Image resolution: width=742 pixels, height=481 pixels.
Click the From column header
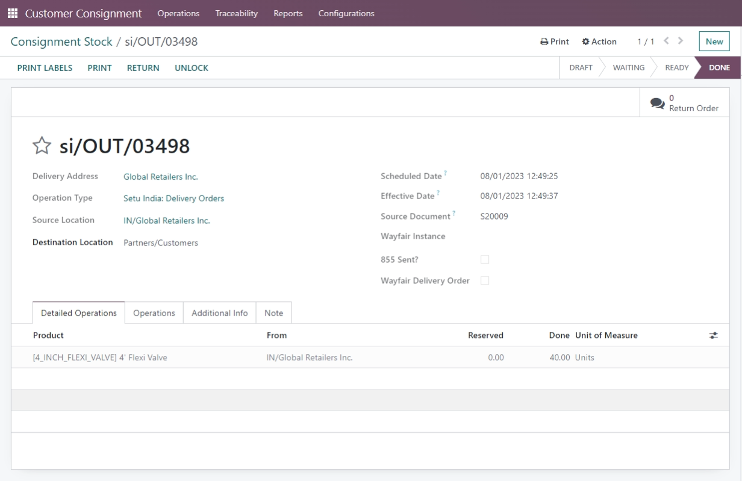pos(277,335)
